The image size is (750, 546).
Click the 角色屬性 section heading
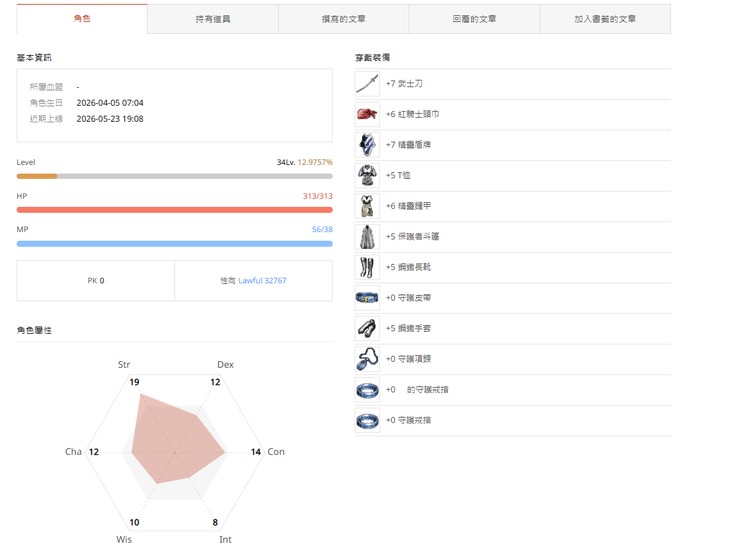coord(34,330)
